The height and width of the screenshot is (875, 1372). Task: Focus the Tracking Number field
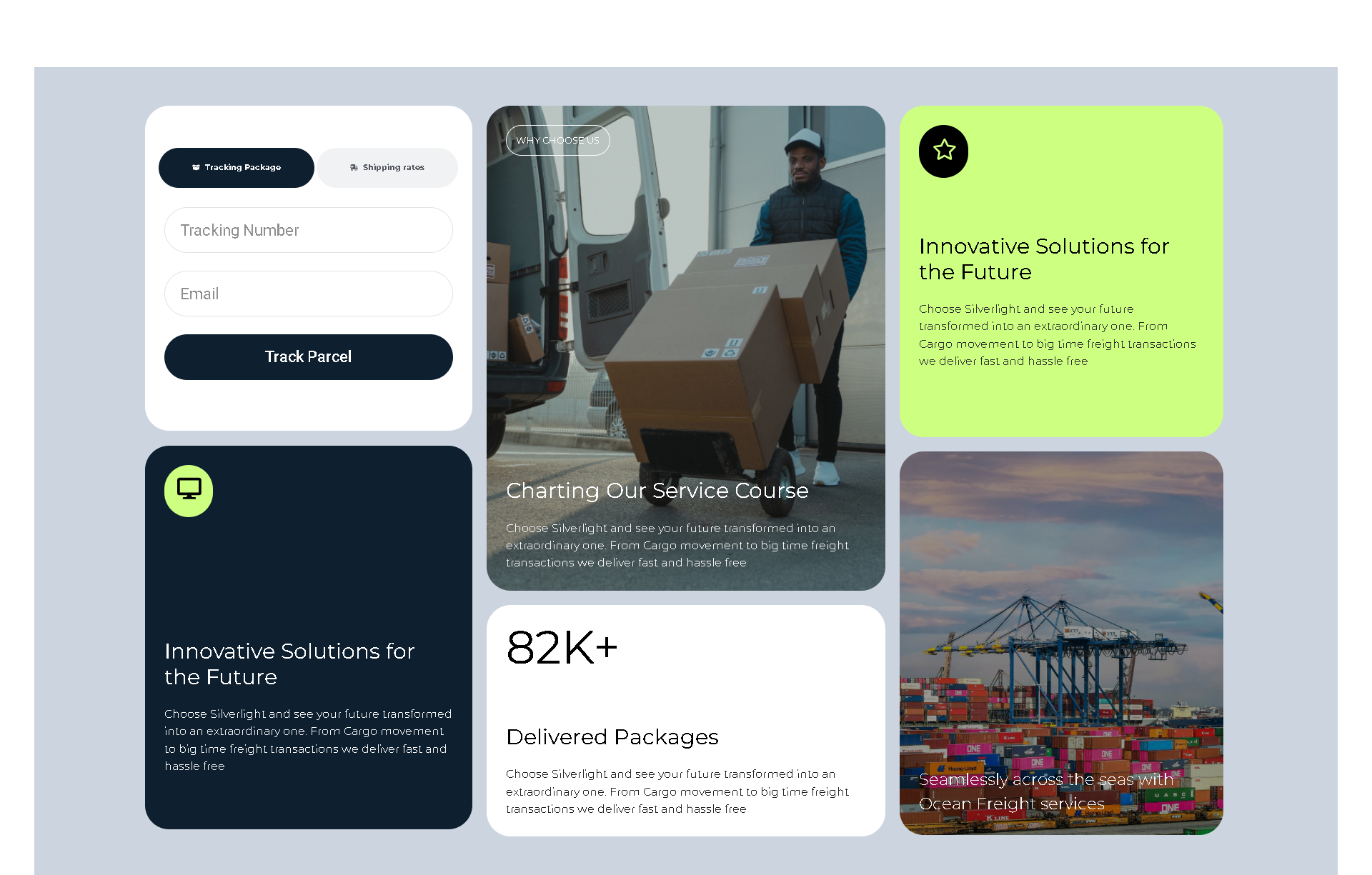tap(309, 230)
